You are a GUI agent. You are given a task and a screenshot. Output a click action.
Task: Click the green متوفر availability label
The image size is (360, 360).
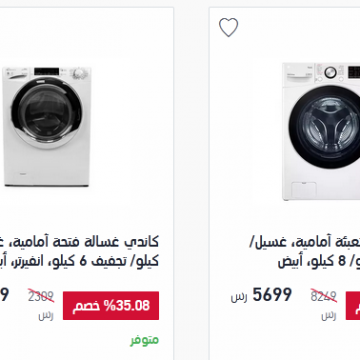(x=144, y=340)
